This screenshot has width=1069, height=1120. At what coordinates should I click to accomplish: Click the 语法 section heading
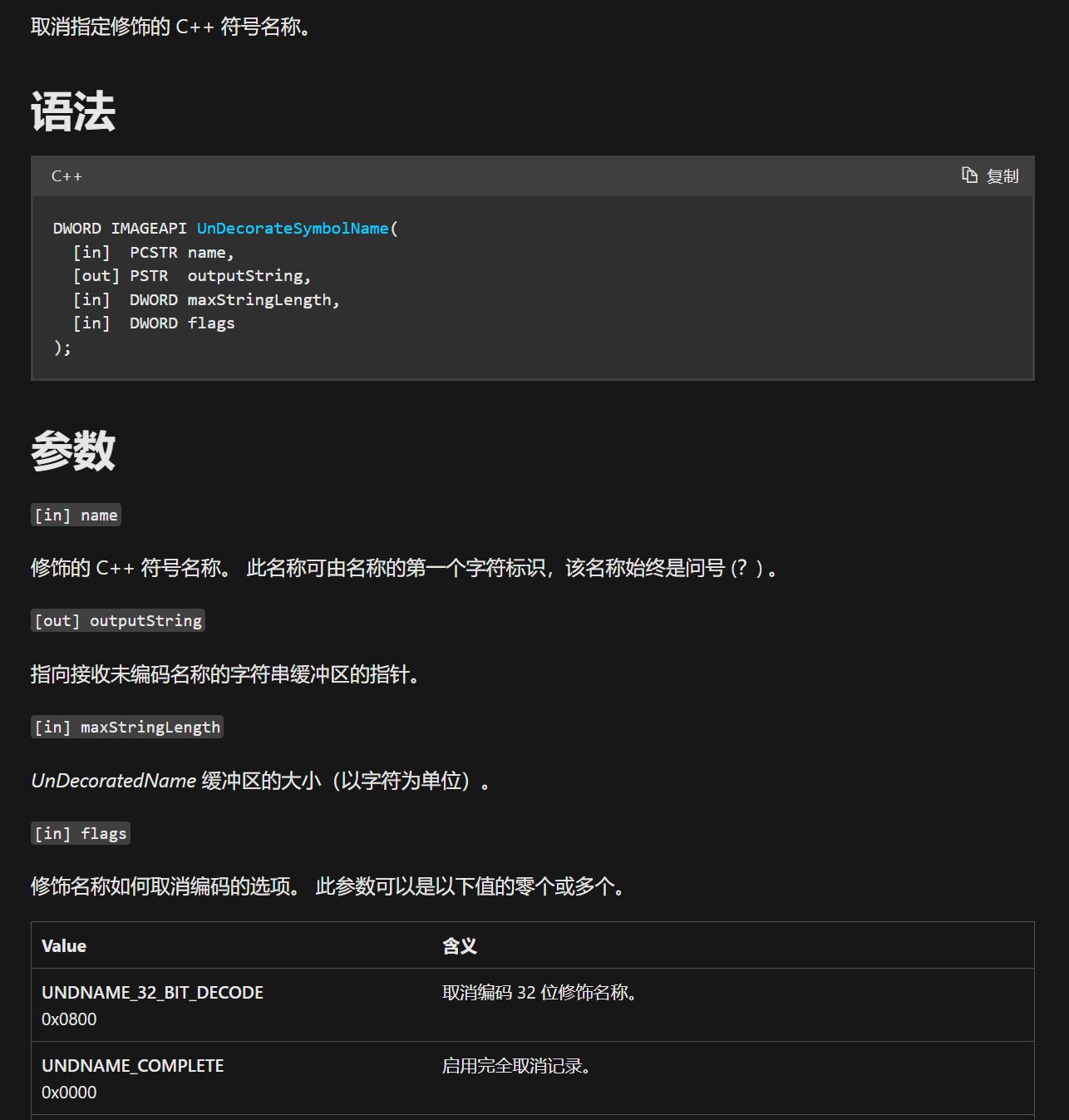pos(73,112)
